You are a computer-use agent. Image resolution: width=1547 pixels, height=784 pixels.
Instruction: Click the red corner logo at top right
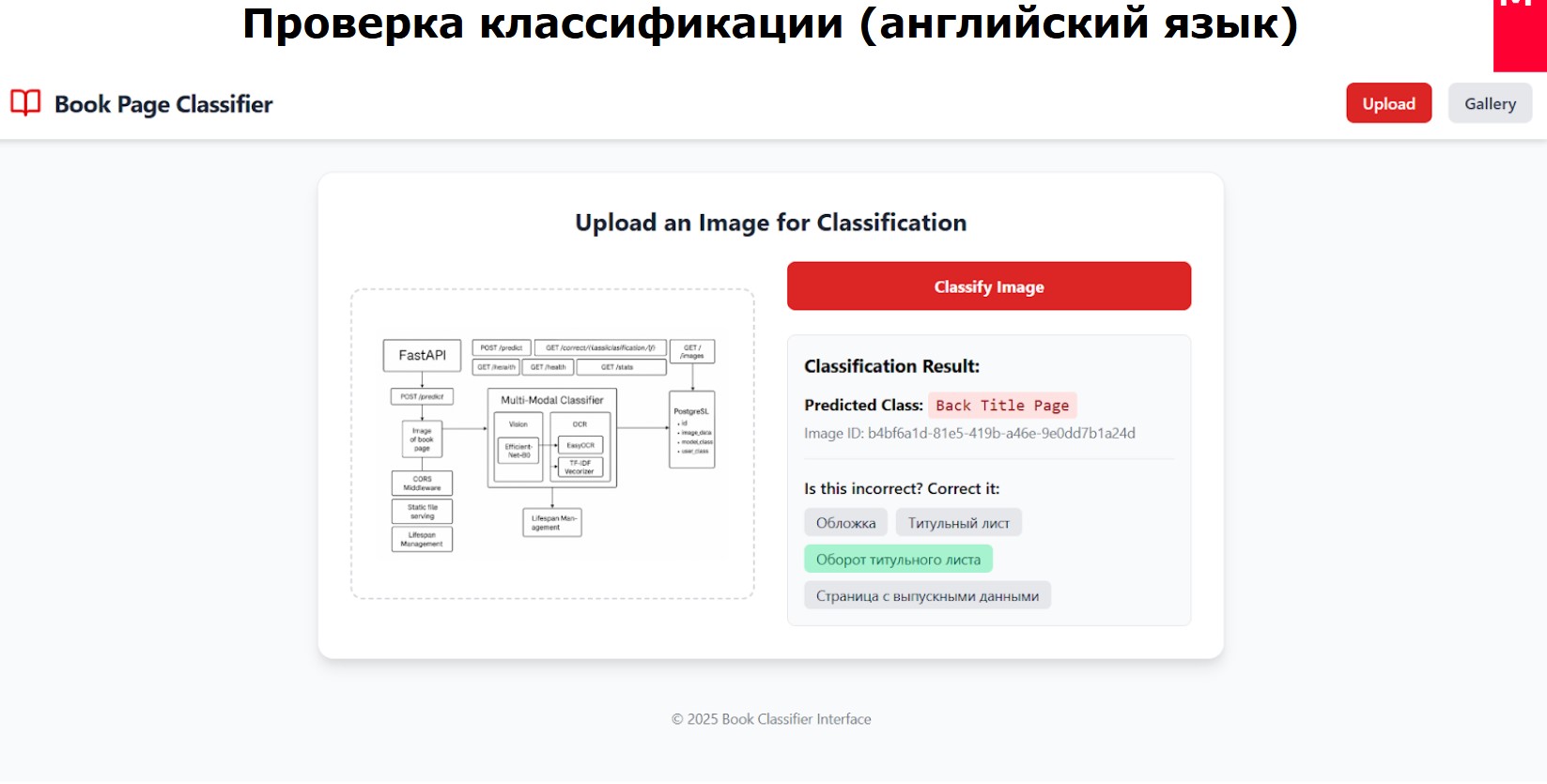pyautogui.click(x=1520, y=35)
